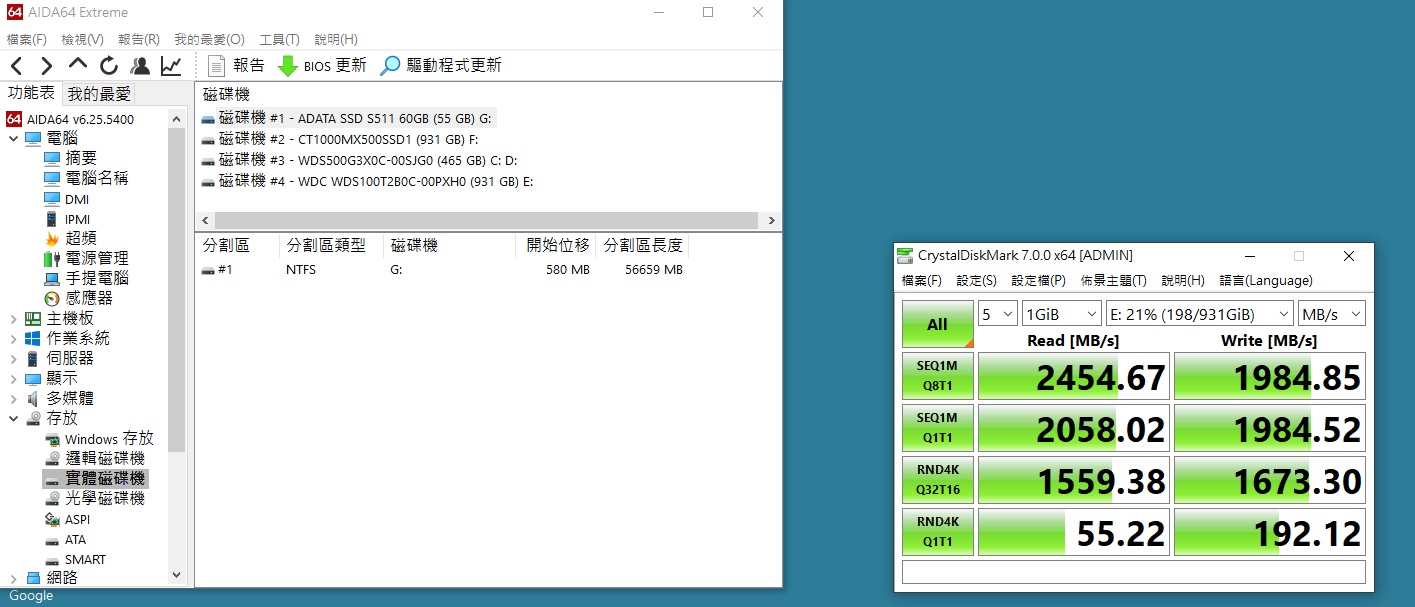Select disk #3 WDS500G3X0C-00SJG0

click(x=359, y=160)
